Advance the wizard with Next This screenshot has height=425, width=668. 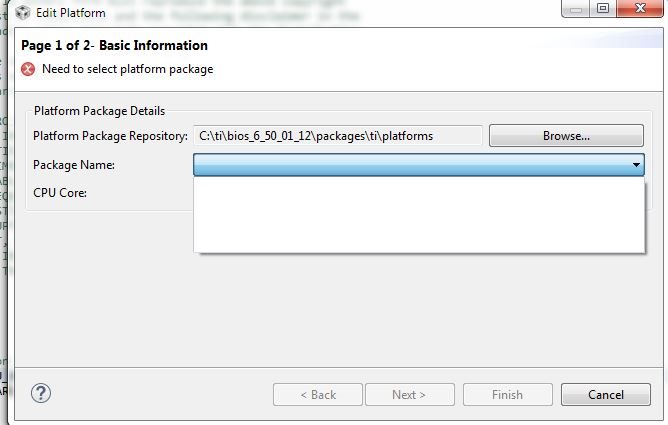(409, 394)
